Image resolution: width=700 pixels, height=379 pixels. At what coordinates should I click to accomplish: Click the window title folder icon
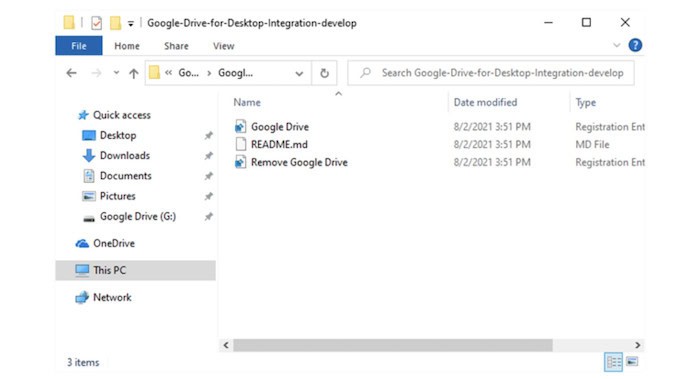69,22
